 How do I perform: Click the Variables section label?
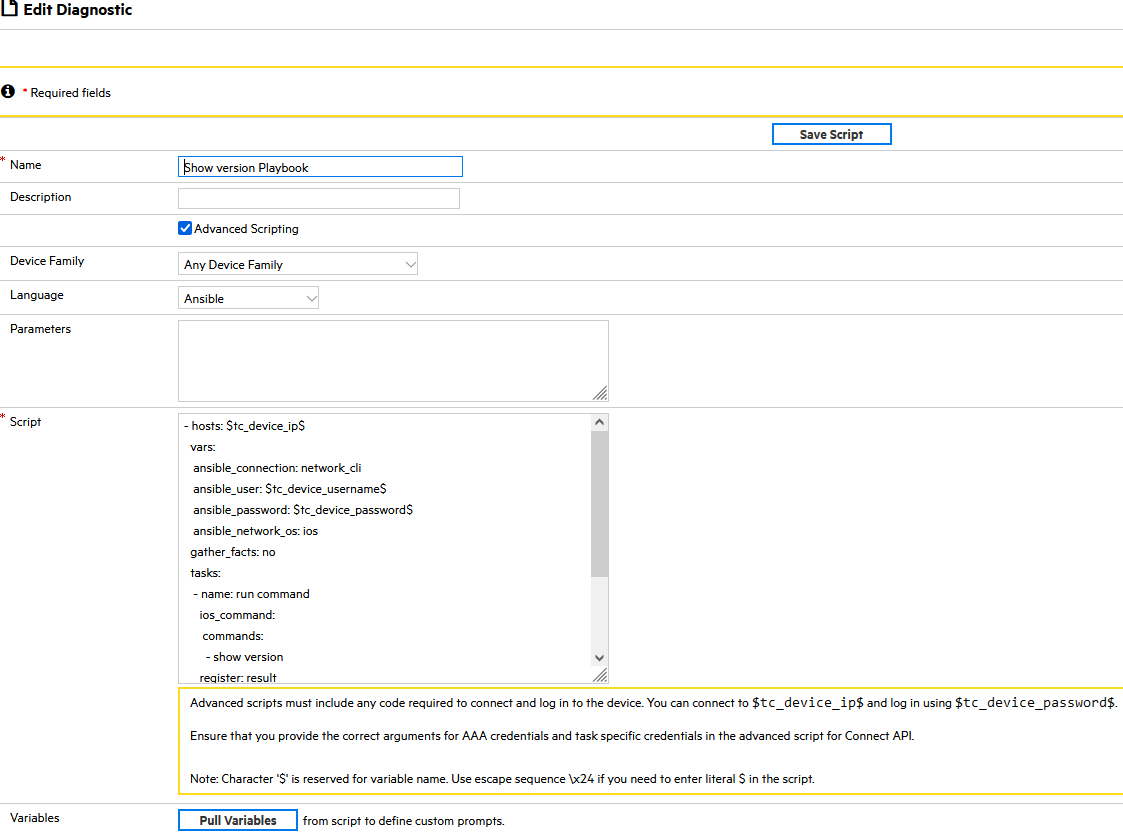click(x=32, y=817)
